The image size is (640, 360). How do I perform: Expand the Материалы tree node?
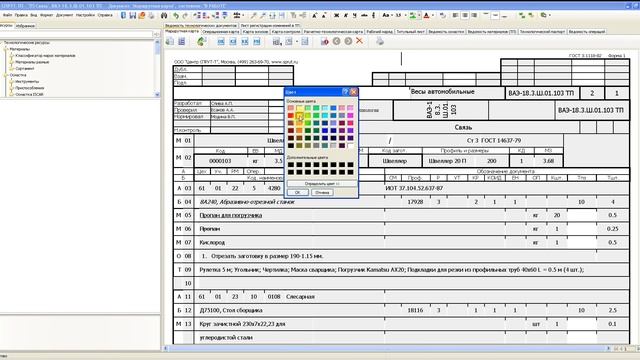7,49
